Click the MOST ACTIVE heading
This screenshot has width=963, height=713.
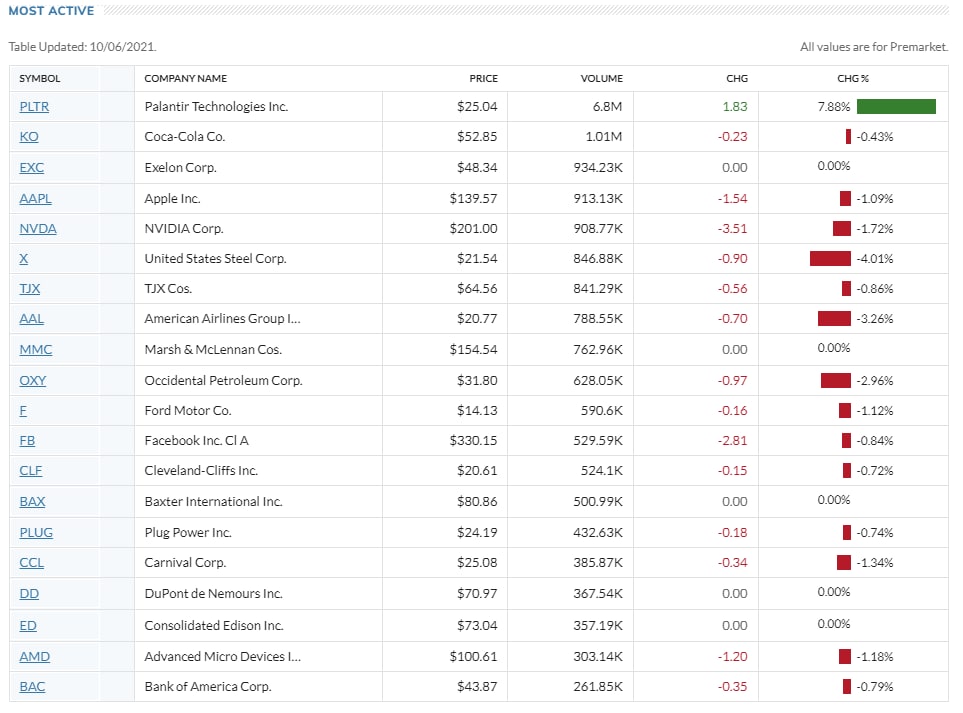[x=51, y=11]
